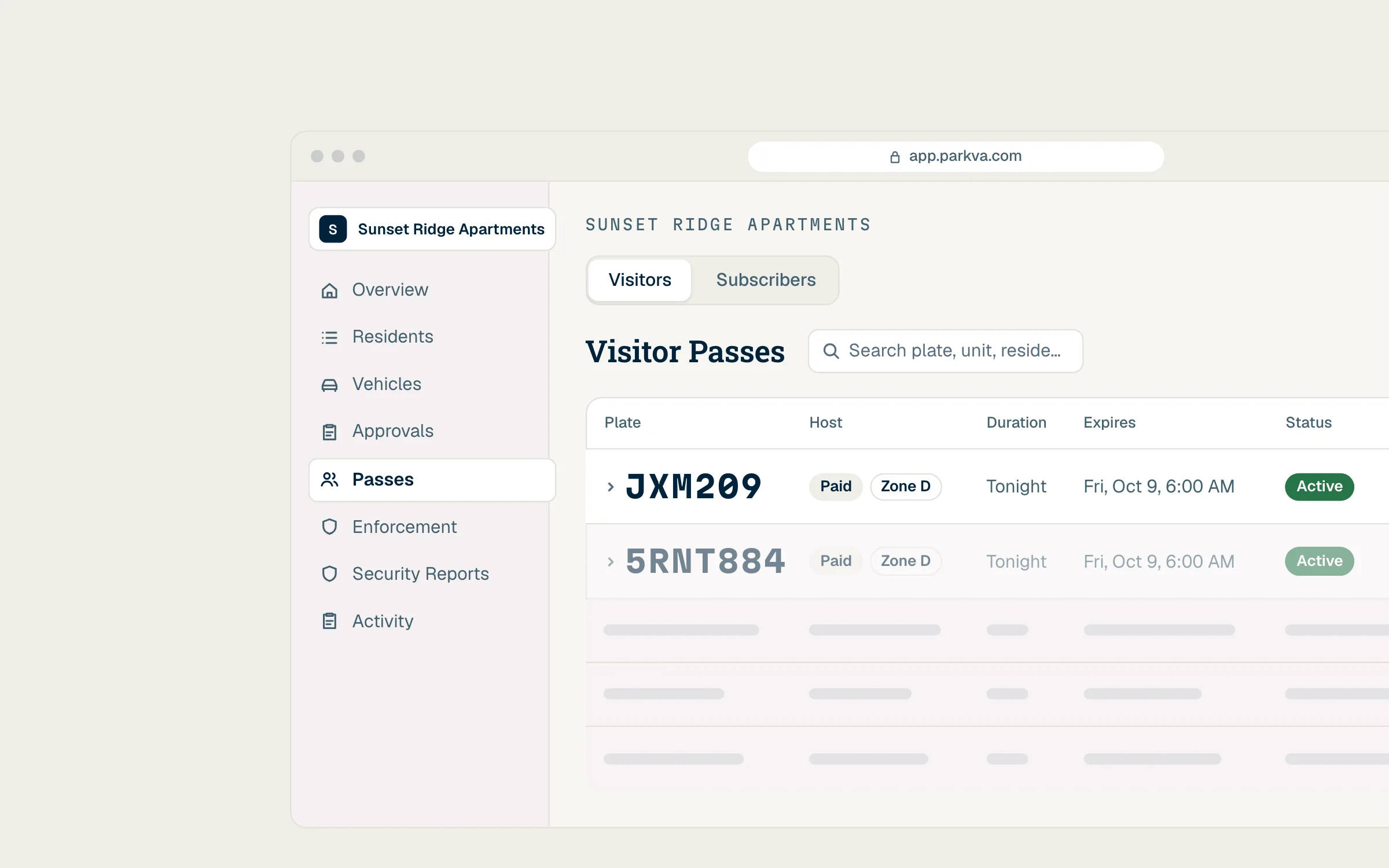Viewport: 1389px width, 868px height.
Task: Click the Vehicles car icon
Action: 329,385
